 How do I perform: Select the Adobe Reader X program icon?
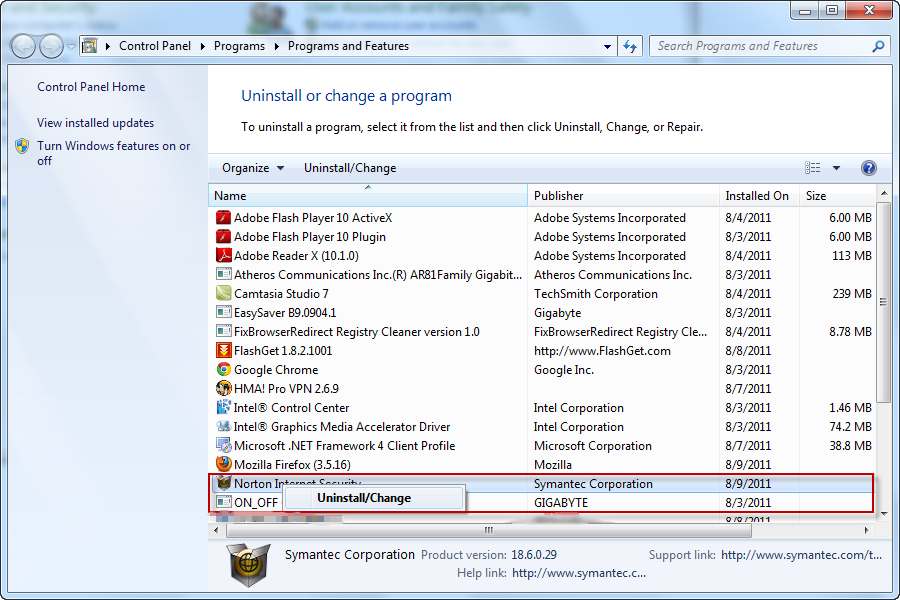pos(223,256)
